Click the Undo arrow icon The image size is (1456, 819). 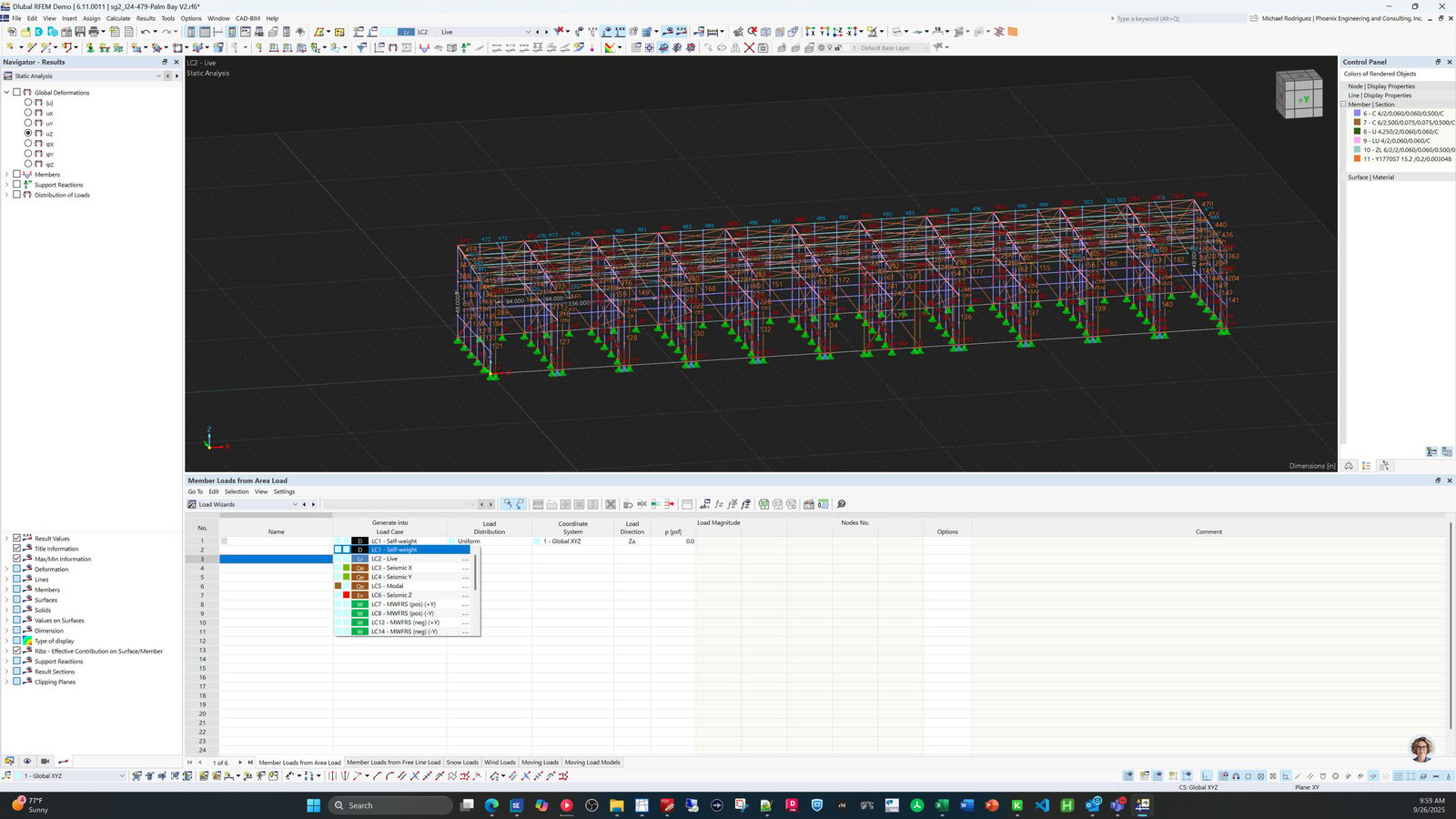pyautogui.click(x=145, y=32)
